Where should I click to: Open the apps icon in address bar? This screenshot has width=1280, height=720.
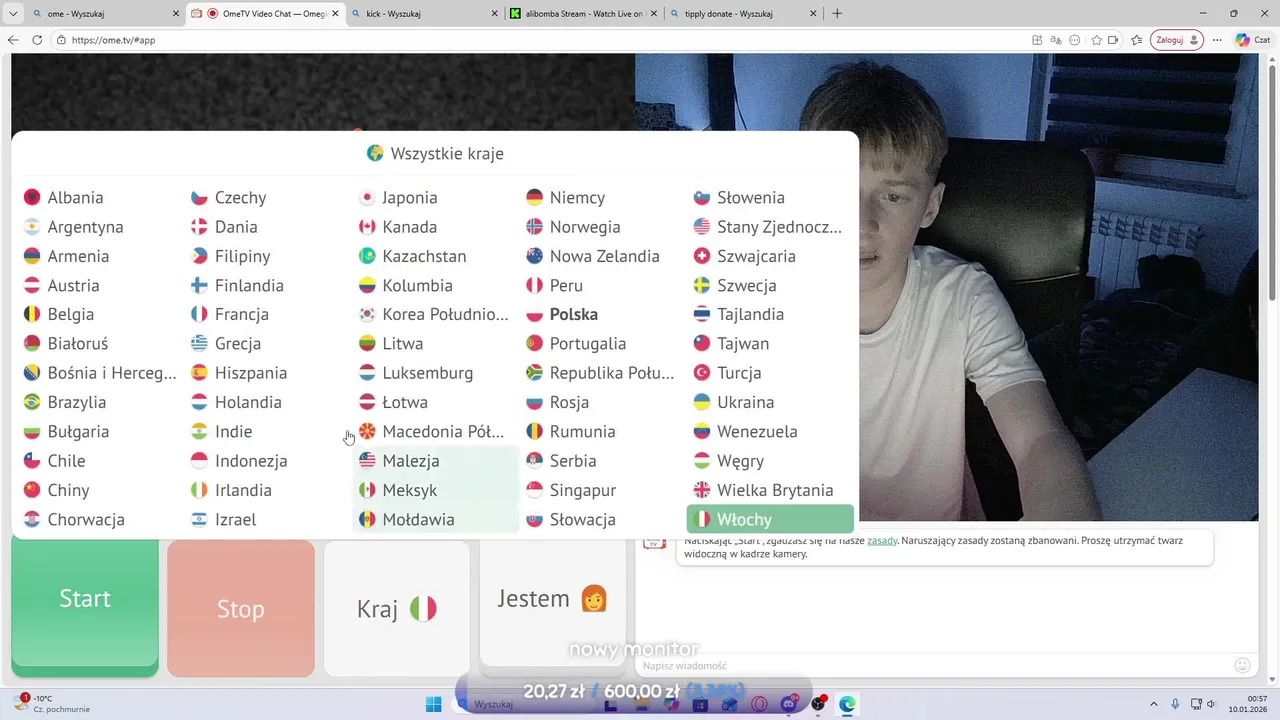tap(1037, 40)
